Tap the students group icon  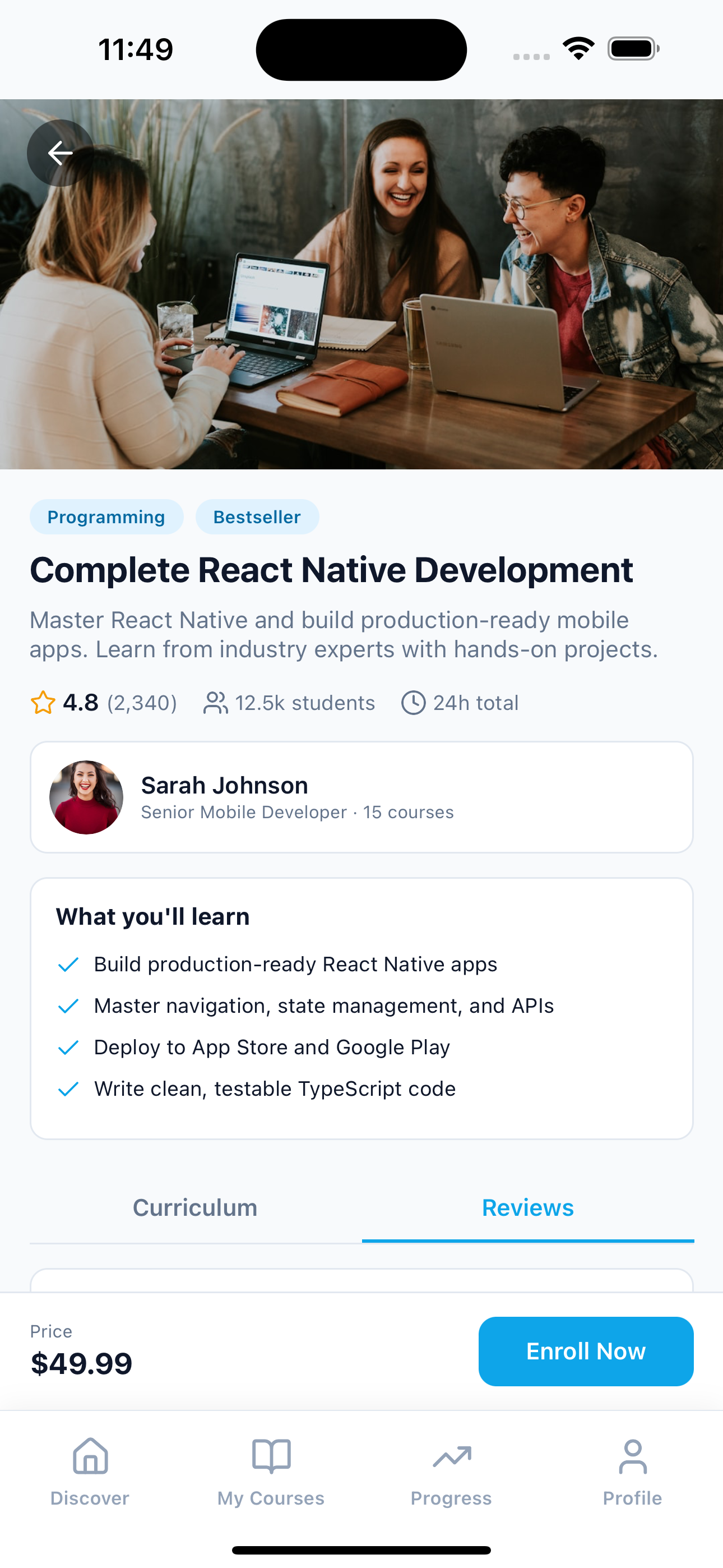(x=215, y=703)
